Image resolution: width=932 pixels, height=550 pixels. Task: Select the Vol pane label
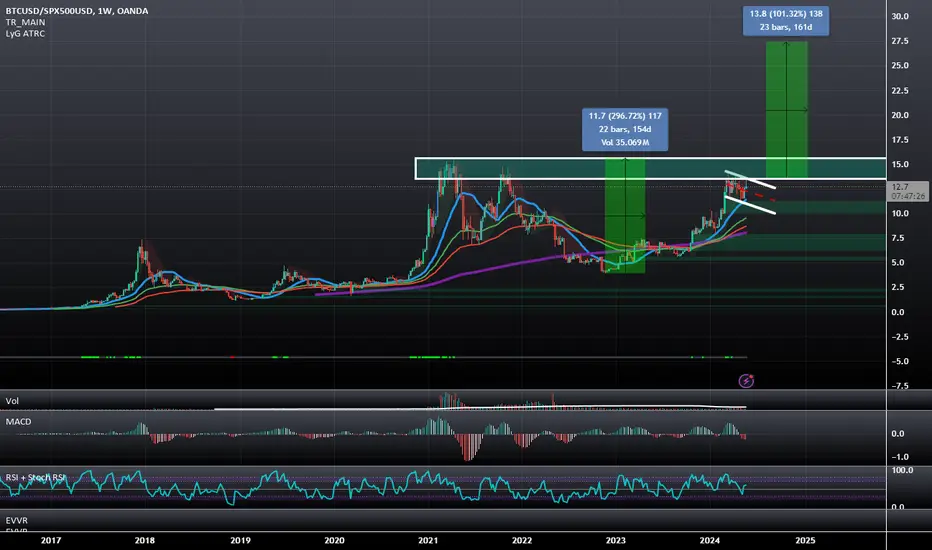click(12, 401)
